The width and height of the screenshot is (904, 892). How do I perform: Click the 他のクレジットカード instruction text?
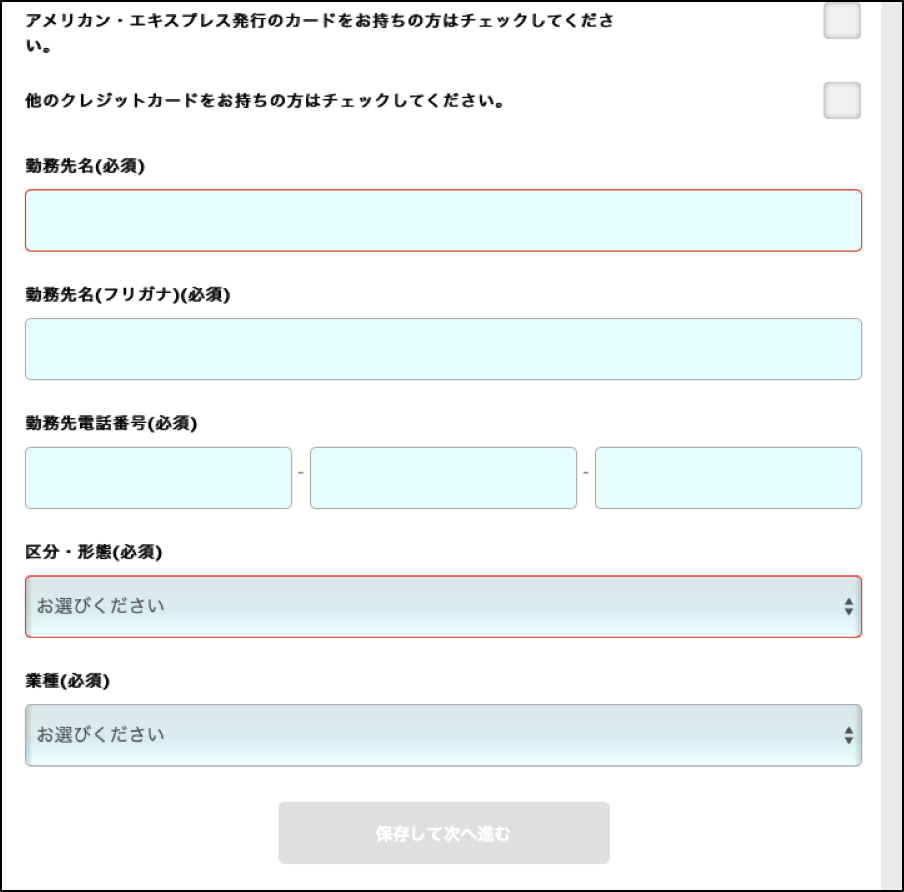coord(265,101)
